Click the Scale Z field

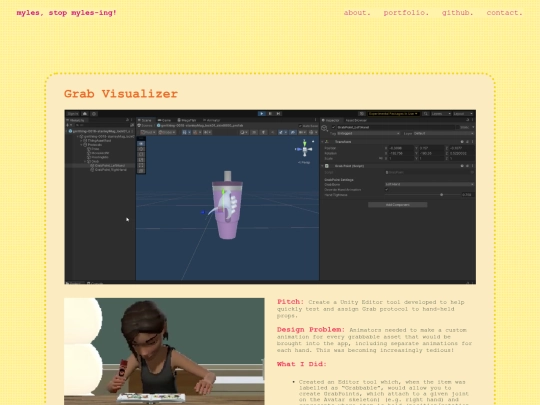461,158
